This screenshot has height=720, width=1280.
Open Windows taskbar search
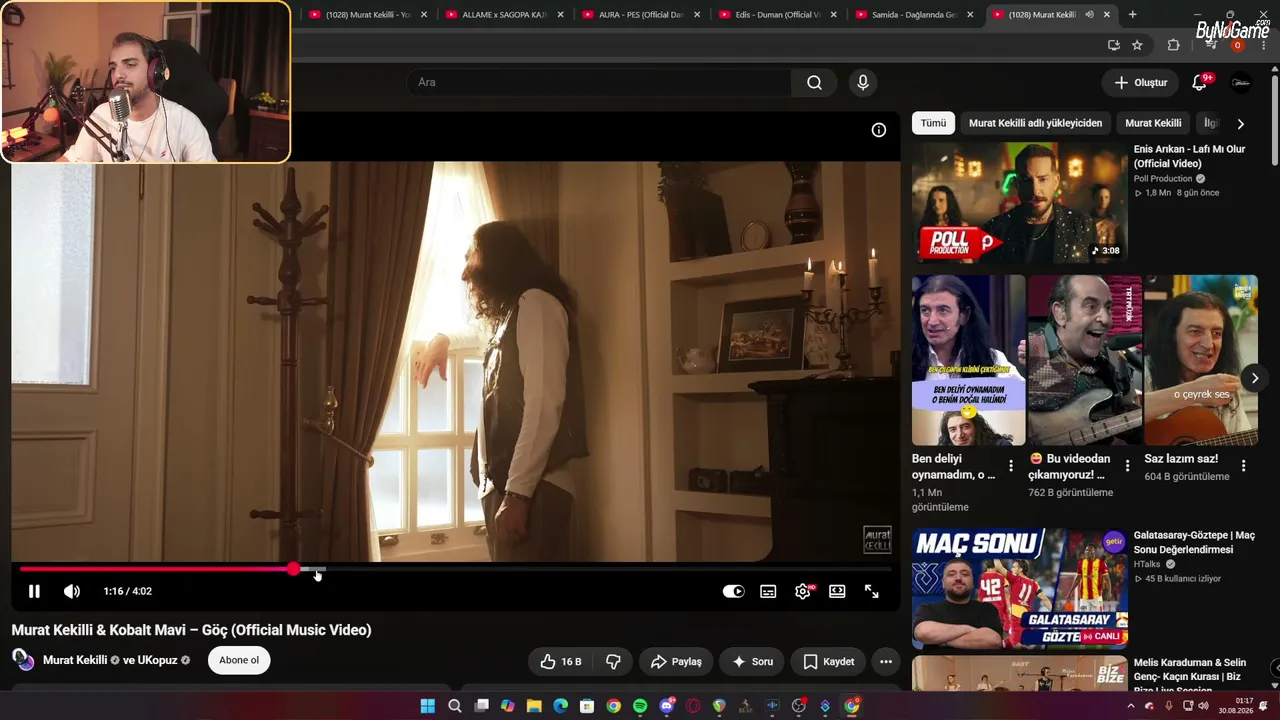(x=455, y=706)
